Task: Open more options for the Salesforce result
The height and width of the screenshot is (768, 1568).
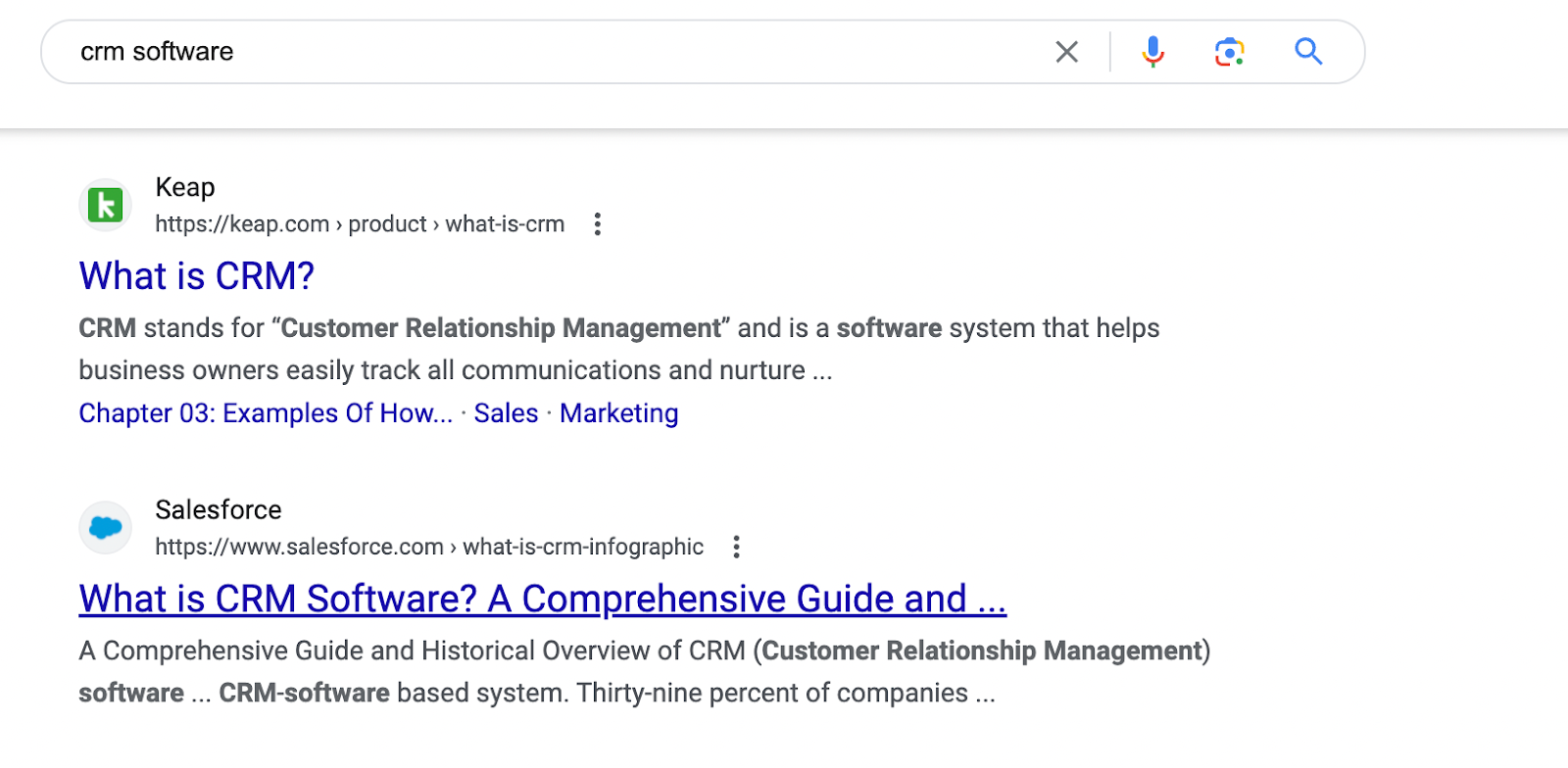Action: coord(736,547)
